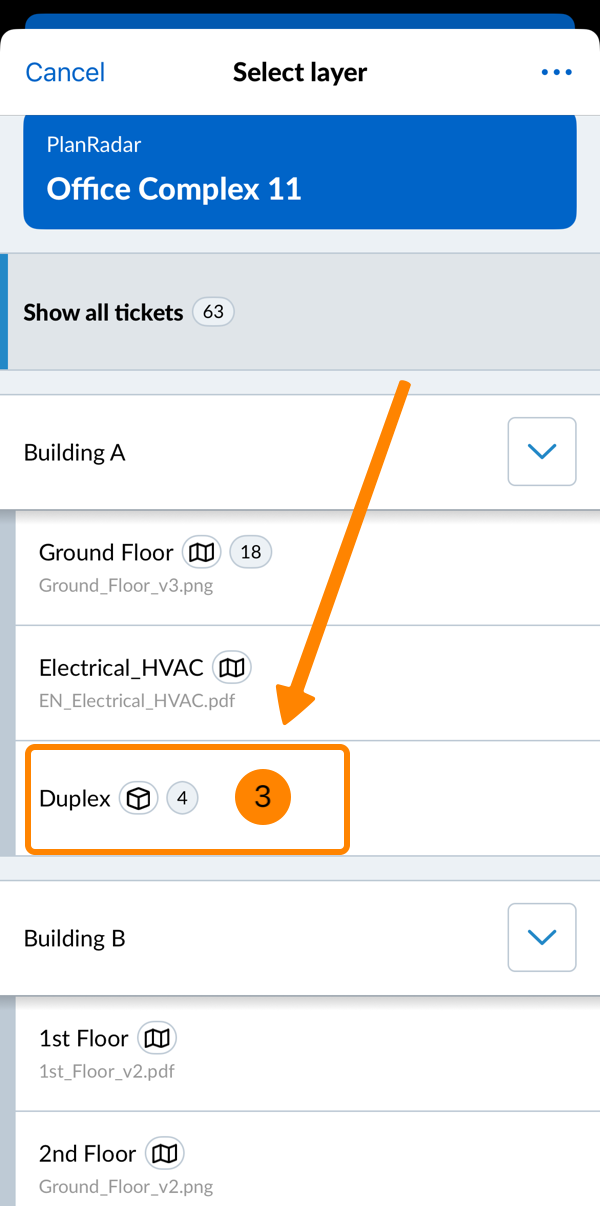Tap the map icon beside 1st Floor
600x1206 pixels.
click(157, 1038)
